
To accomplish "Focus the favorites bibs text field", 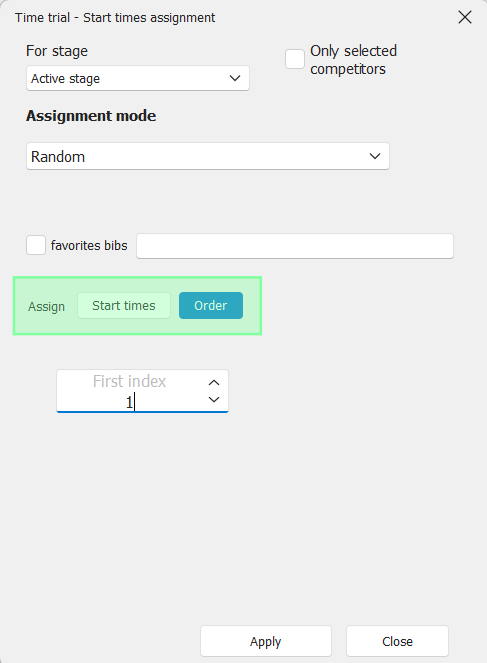I will [295, 246].
